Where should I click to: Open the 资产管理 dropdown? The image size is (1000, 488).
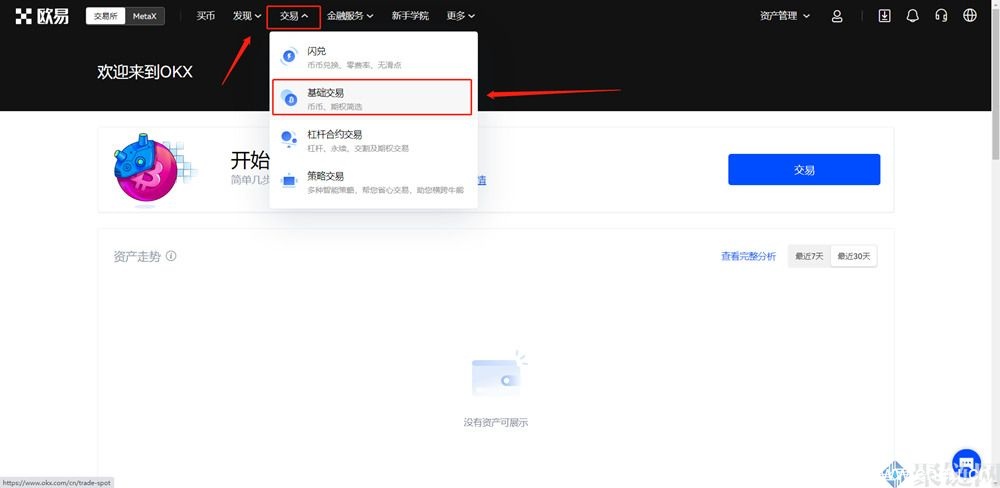[785, 16]
